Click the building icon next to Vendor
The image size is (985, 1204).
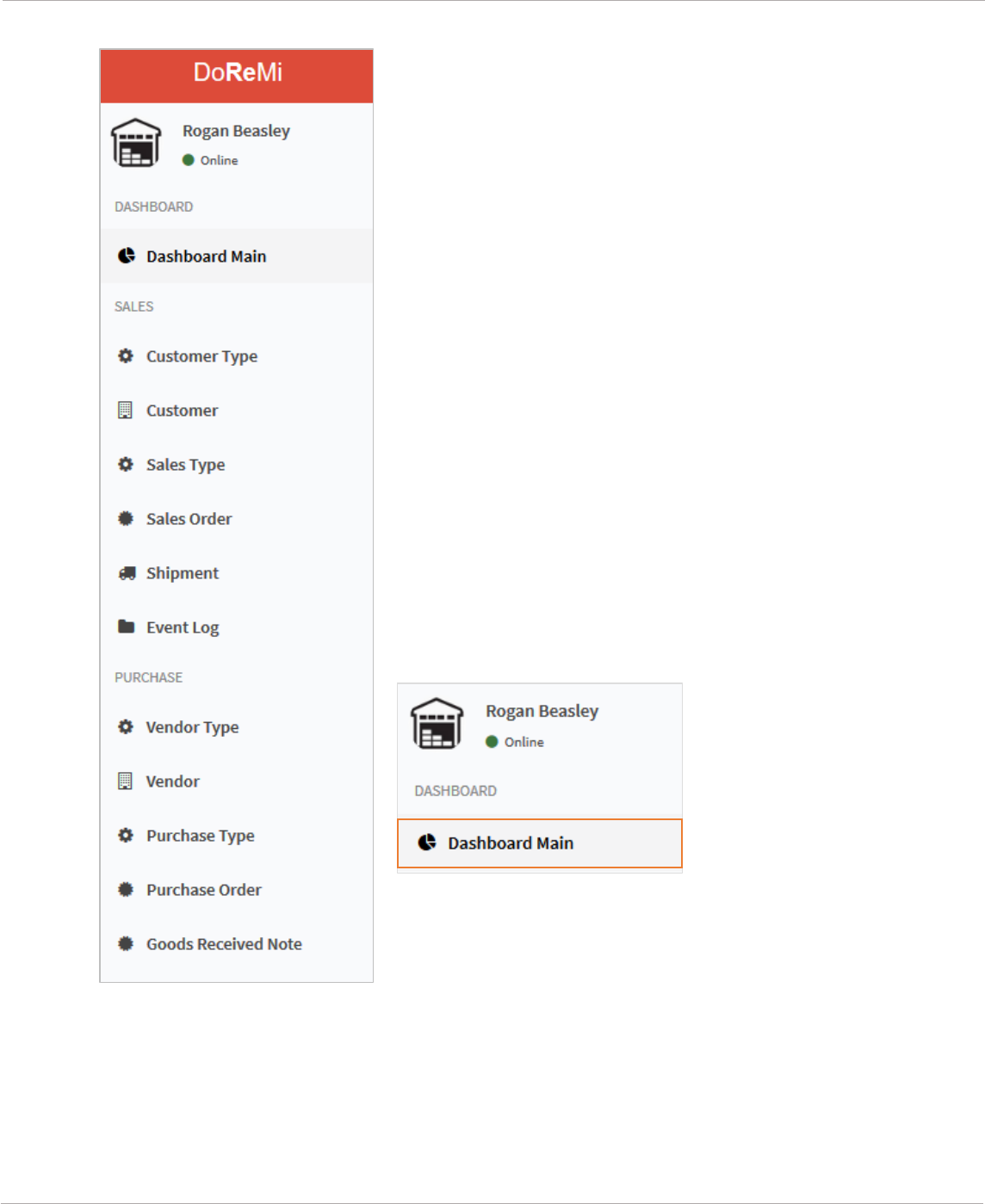pyautogui.click(x=126, y=781)
